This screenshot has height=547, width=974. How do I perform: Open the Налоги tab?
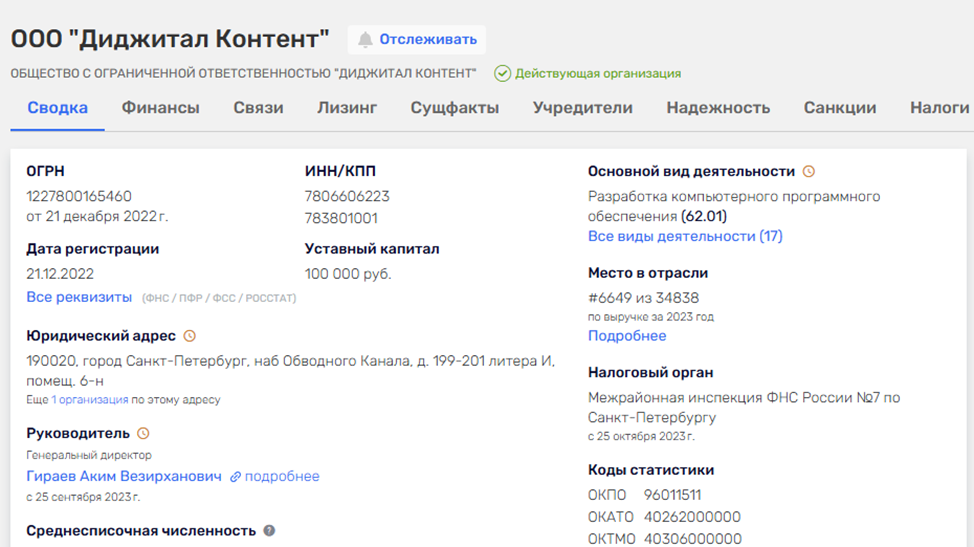click(x=940, y=108)
